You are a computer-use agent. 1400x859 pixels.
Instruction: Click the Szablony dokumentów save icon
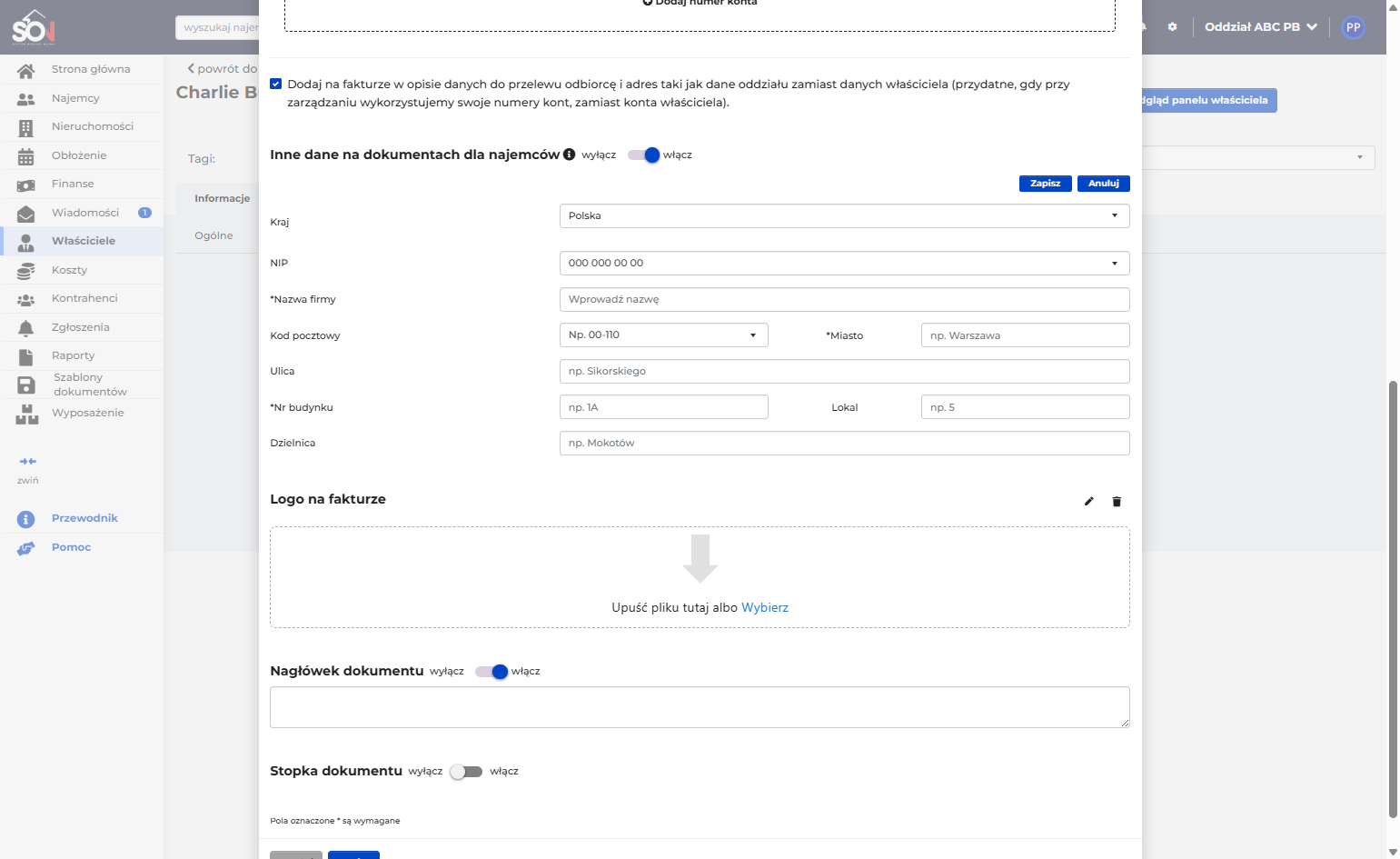point(25,385)
